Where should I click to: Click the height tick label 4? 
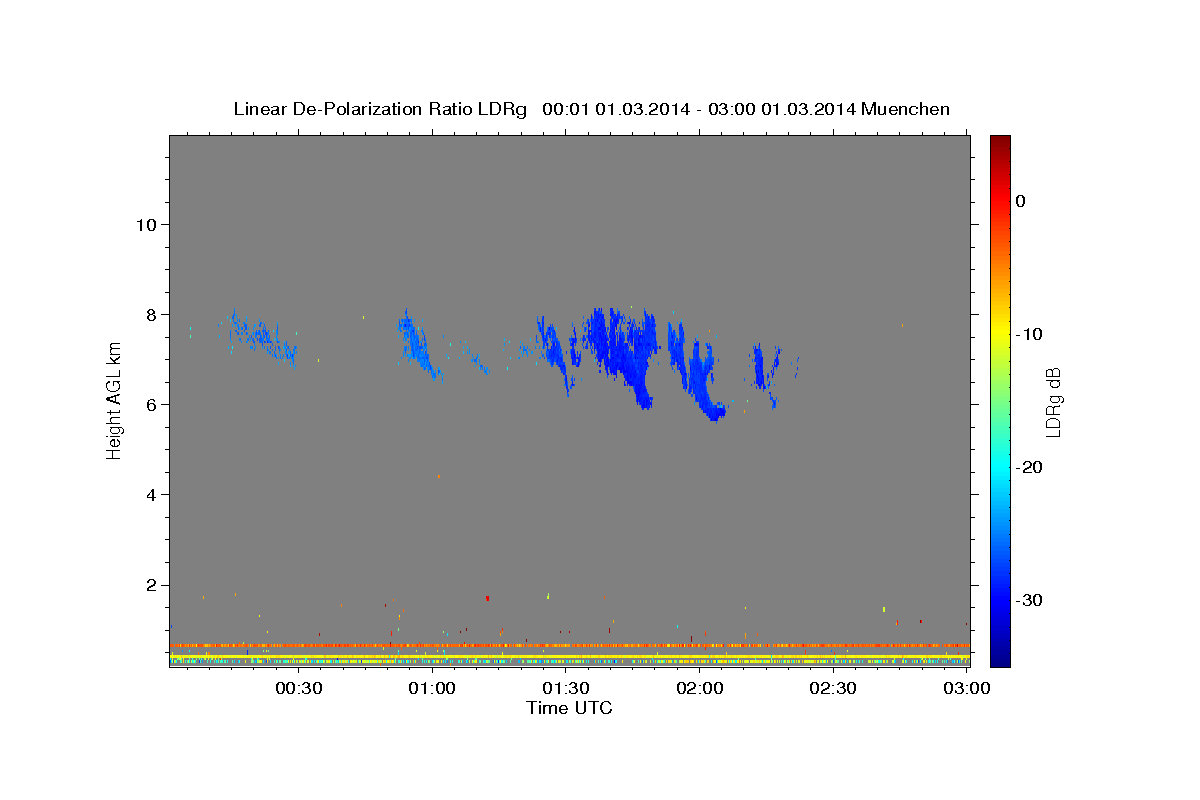[x=150, y=495]
